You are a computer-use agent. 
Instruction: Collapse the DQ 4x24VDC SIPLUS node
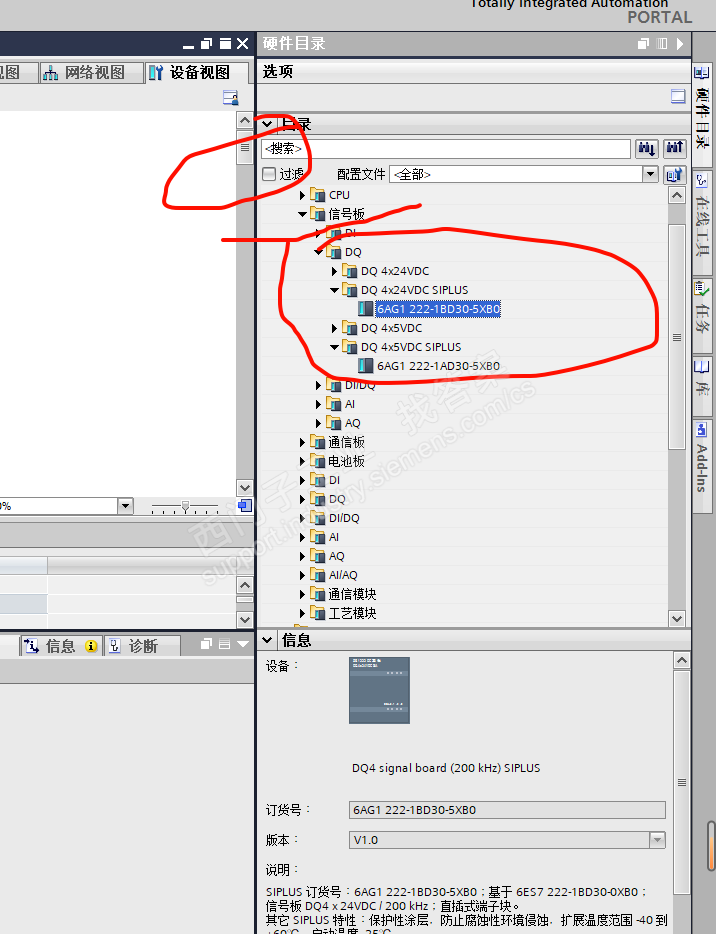[x=335, y=290]
